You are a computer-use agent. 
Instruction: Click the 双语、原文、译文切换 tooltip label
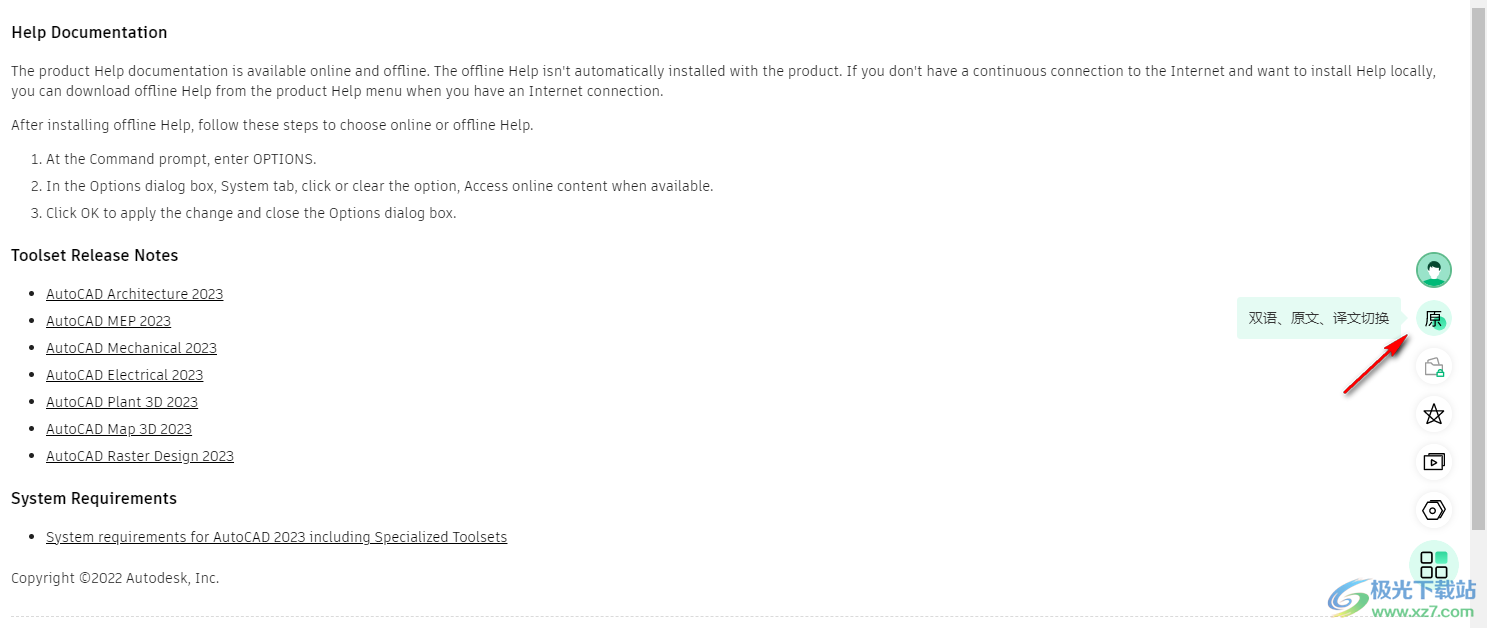click(x=1318, y=318)
